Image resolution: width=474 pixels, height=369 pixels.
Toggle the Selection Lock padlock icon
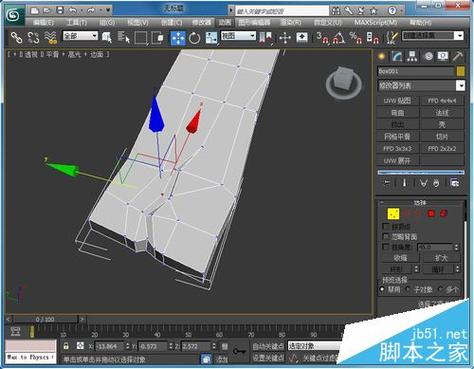(x=66, y=346)
